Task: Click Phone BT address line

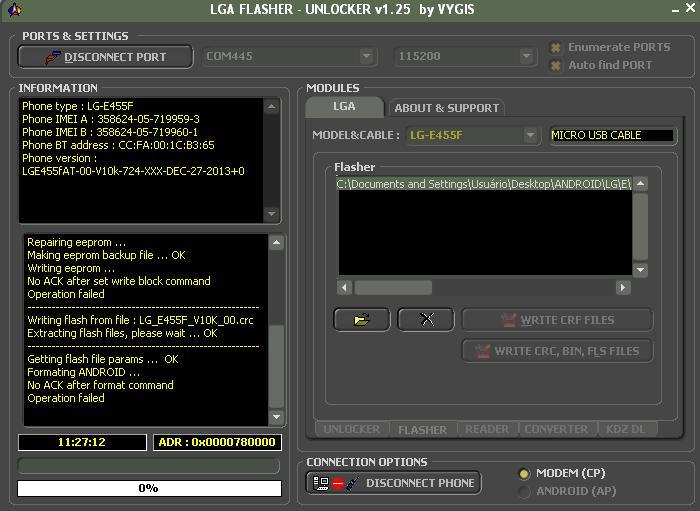Action: (x=118, y=145)
